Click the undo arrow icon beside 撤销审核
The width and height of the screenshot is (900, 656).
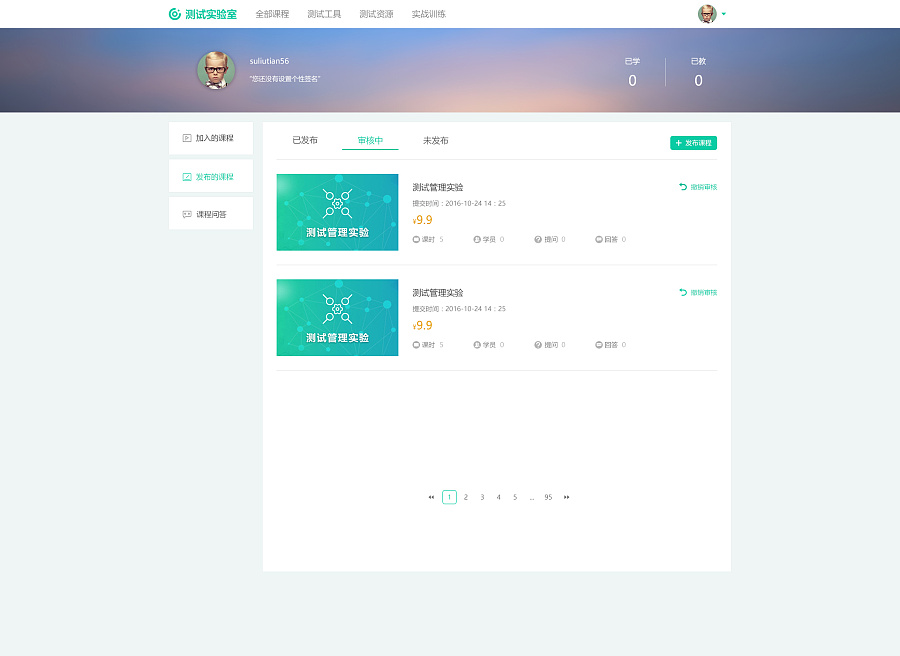click(682, 187)
